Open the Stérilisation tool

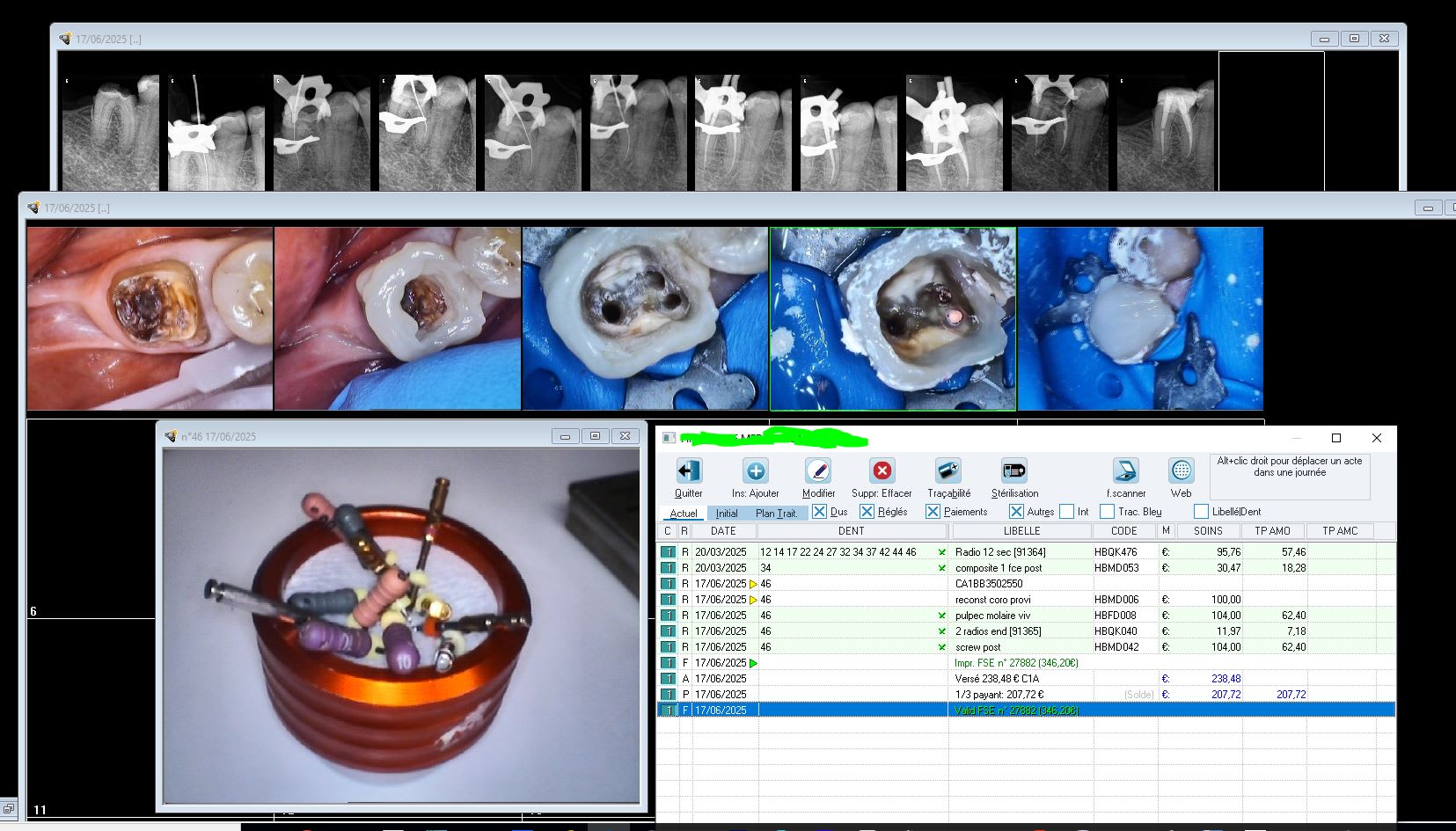point(1014,471)
